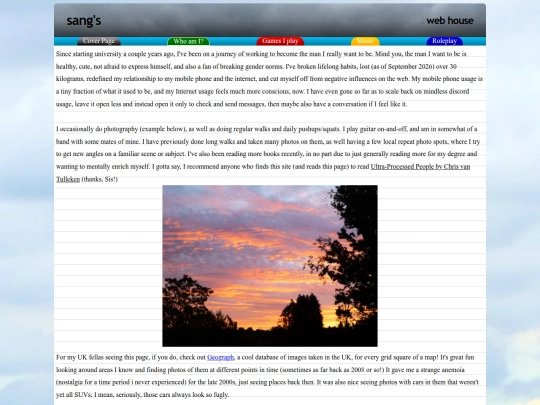Go to the Games I play tab

280,41
